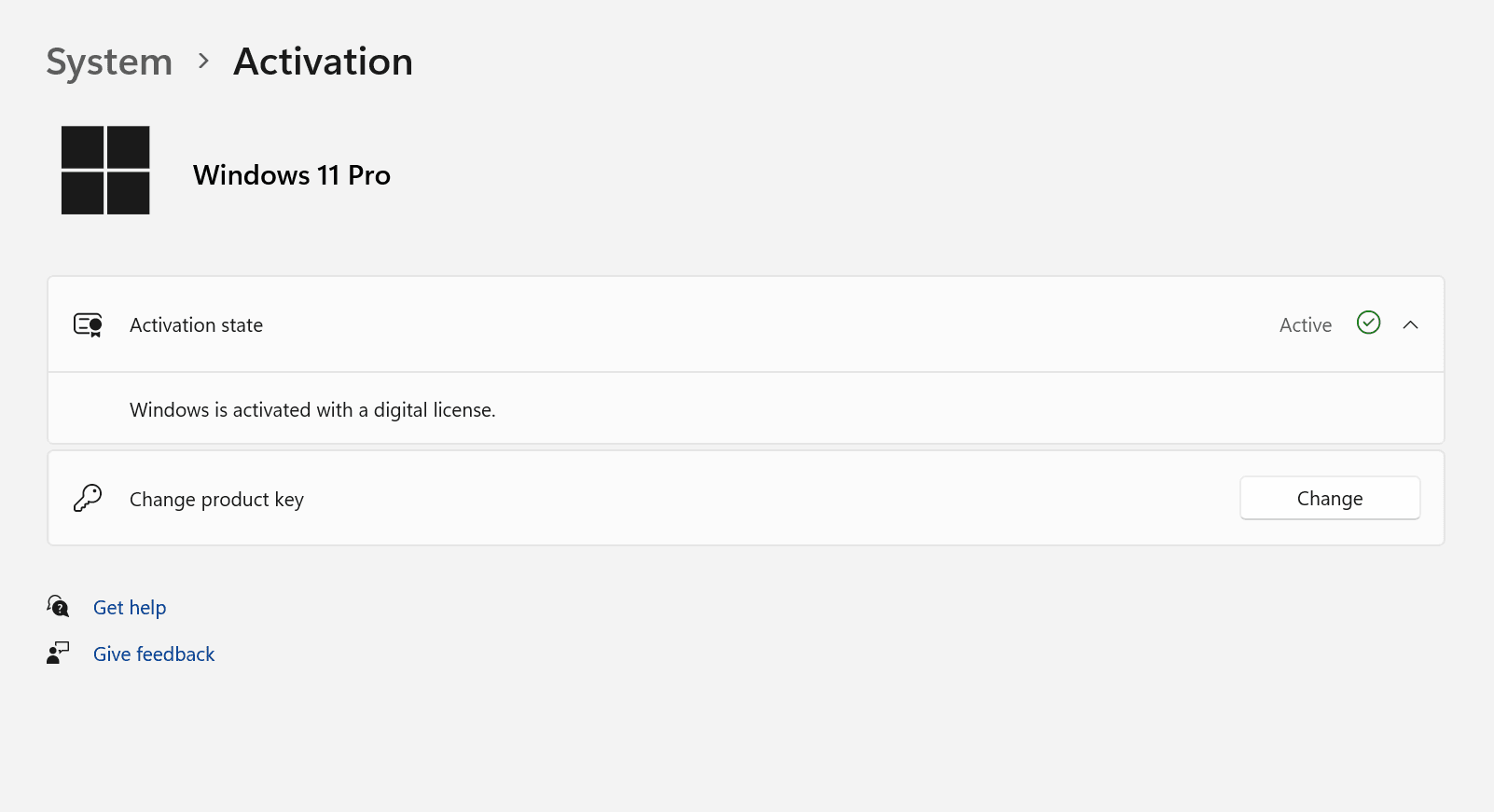Click the green active checkmark icon
Viewport: 1494px width, 812px height.
pos(1368,323)
